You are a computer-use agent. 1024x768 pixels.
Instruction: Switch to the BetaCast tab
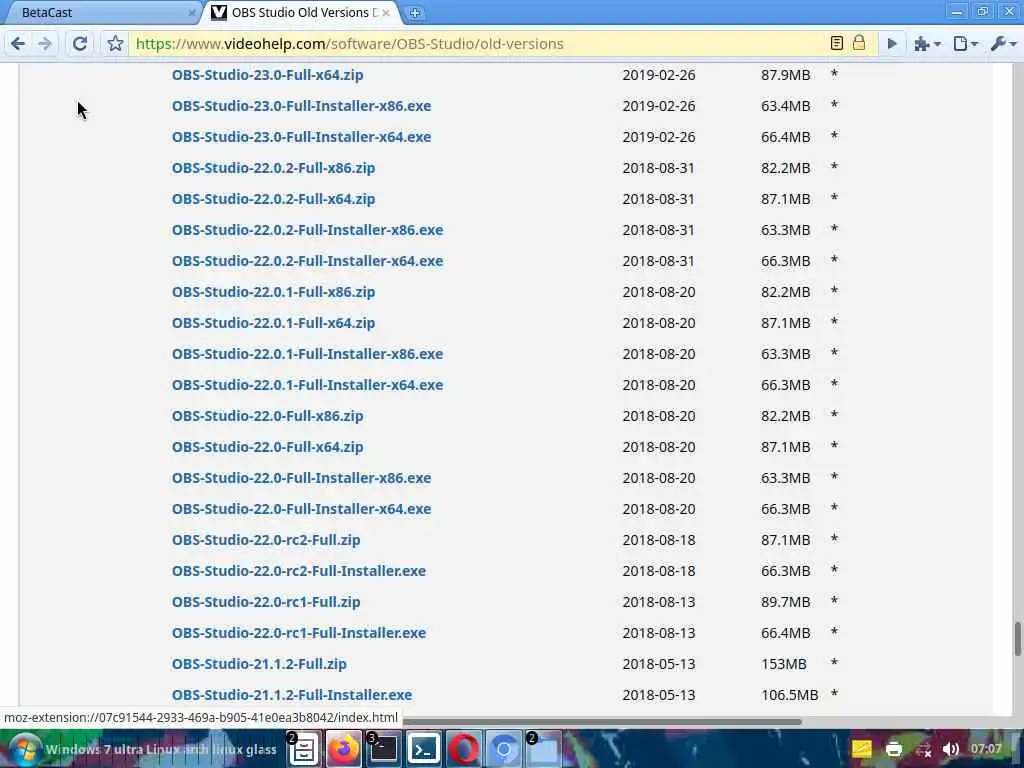(x=98, y=12)
